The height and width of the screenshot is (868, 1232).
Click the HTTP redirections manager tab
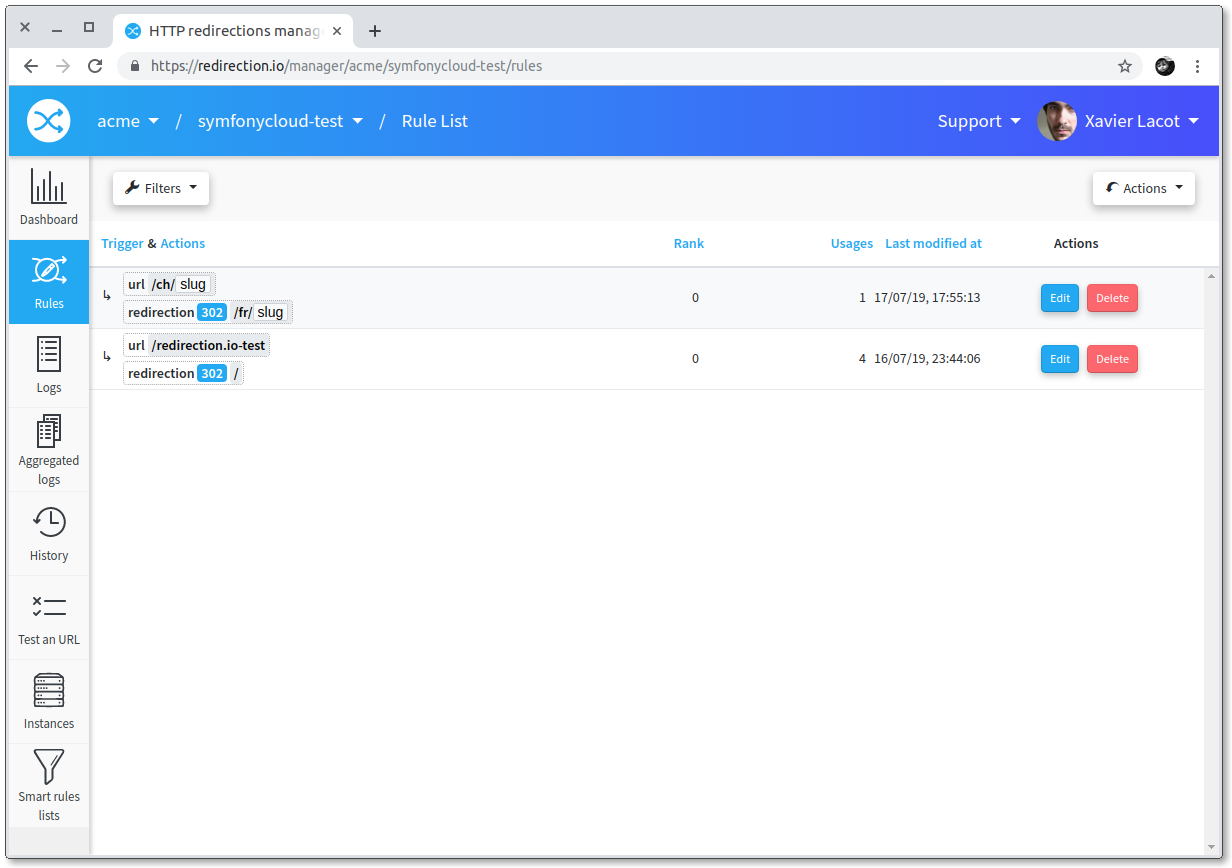233,31
